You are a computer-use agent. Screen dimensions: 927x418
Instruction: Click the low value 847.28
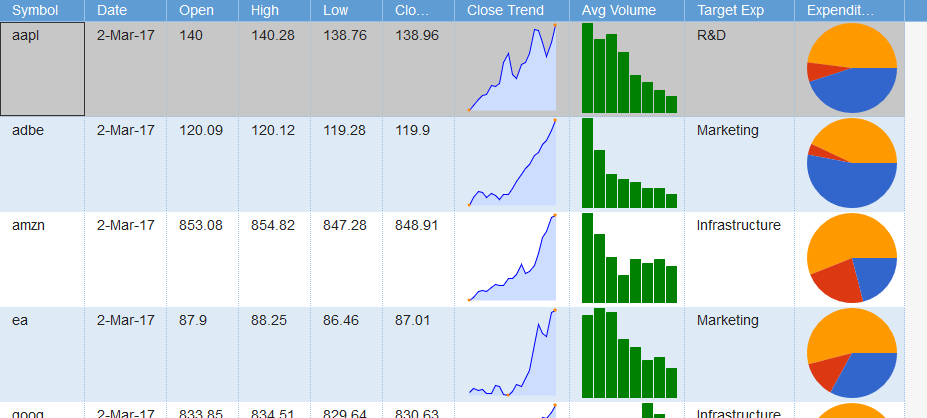point(345,225)
